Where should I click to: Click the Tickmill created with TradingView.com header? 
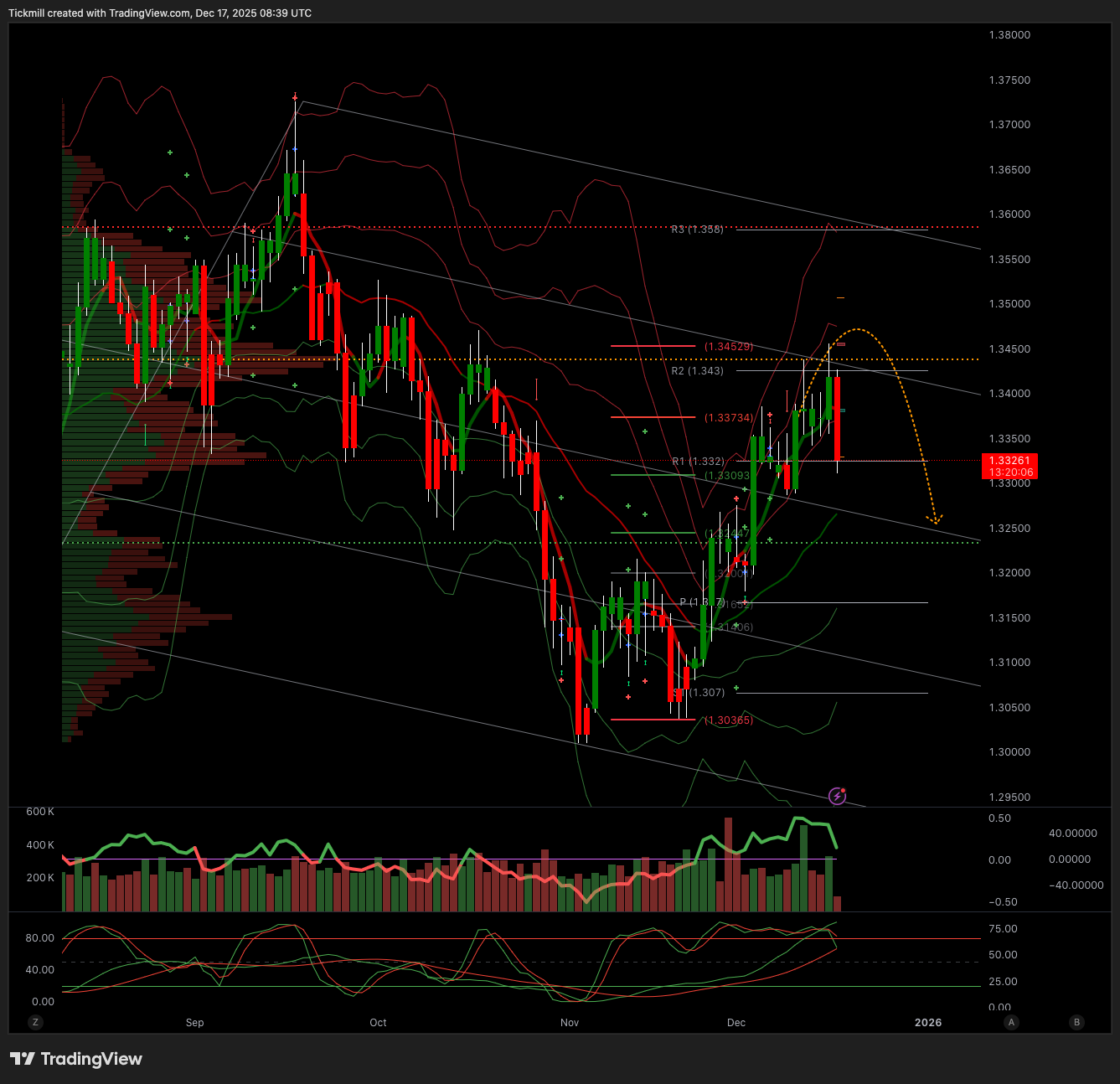160,13
